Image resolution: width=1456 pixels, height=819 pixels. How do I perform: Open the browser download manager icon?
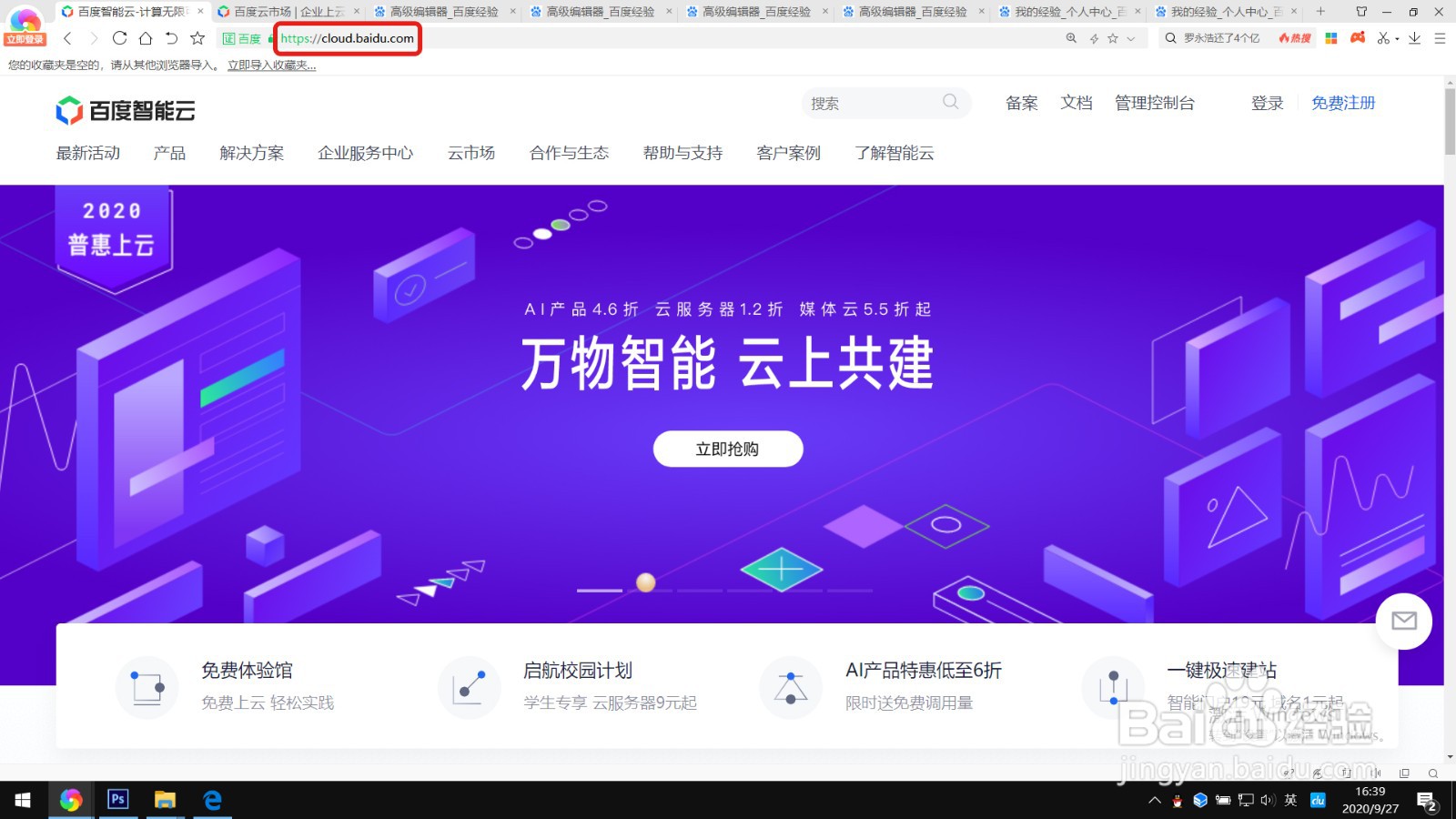[x=1414, y=38]
